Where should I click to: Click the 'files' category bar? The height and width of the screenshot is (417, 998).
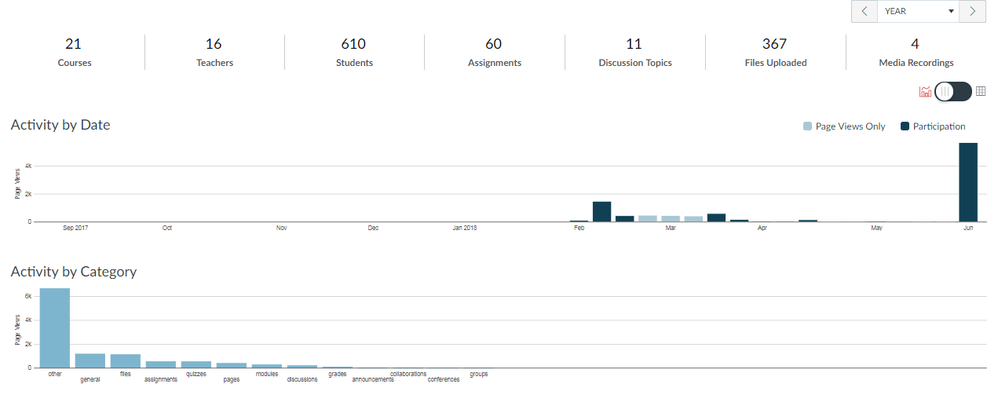[x=125, y=361]
